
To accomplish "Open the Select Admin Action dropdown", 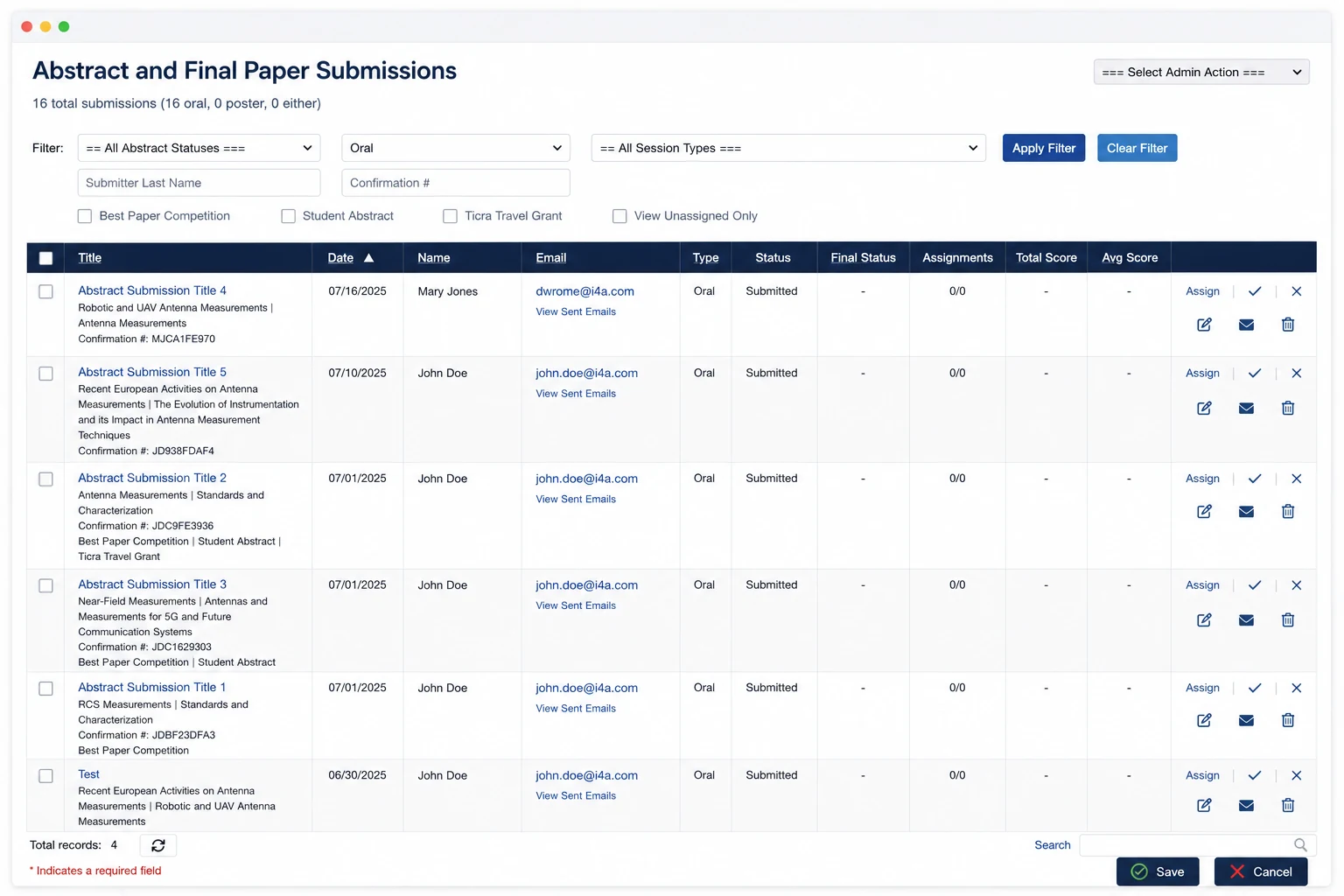I will click(x=1201, y=72).
